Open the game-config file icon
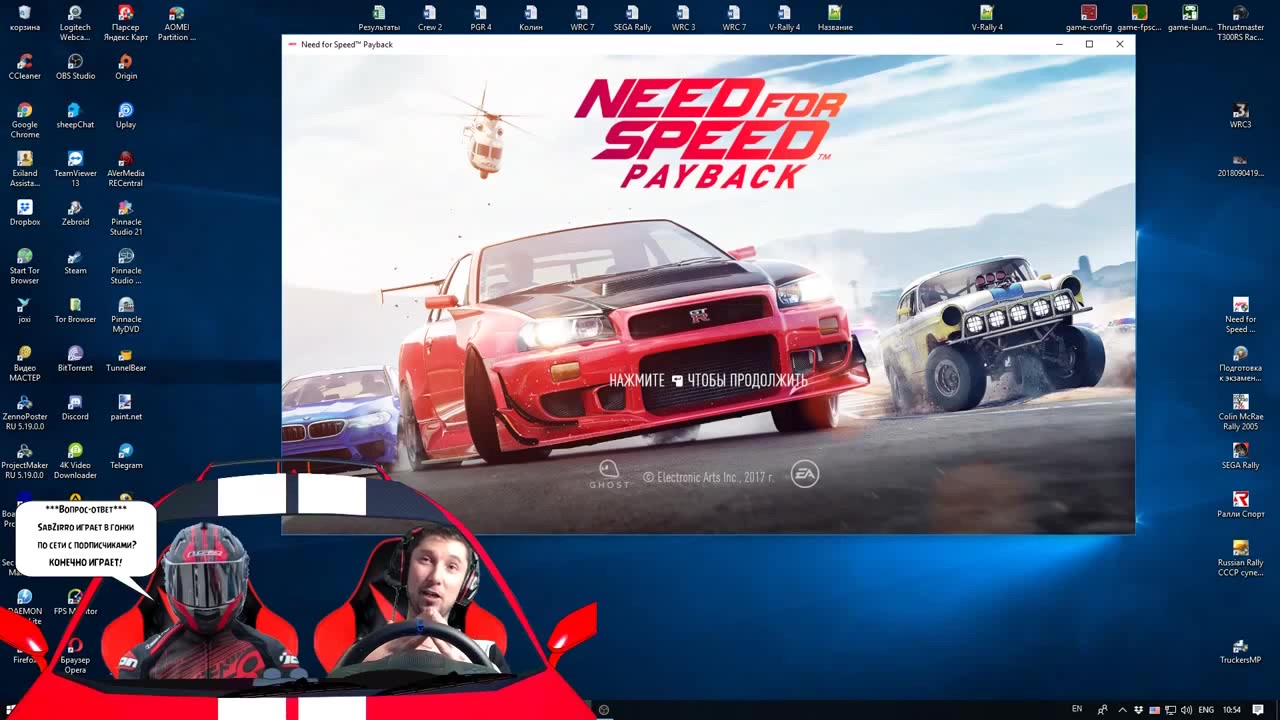 click(1089, 18)
